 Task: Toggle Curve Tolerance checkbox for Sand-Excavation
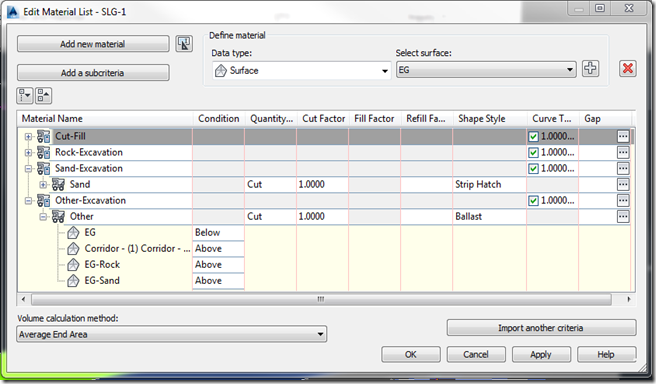pos(533,169)
